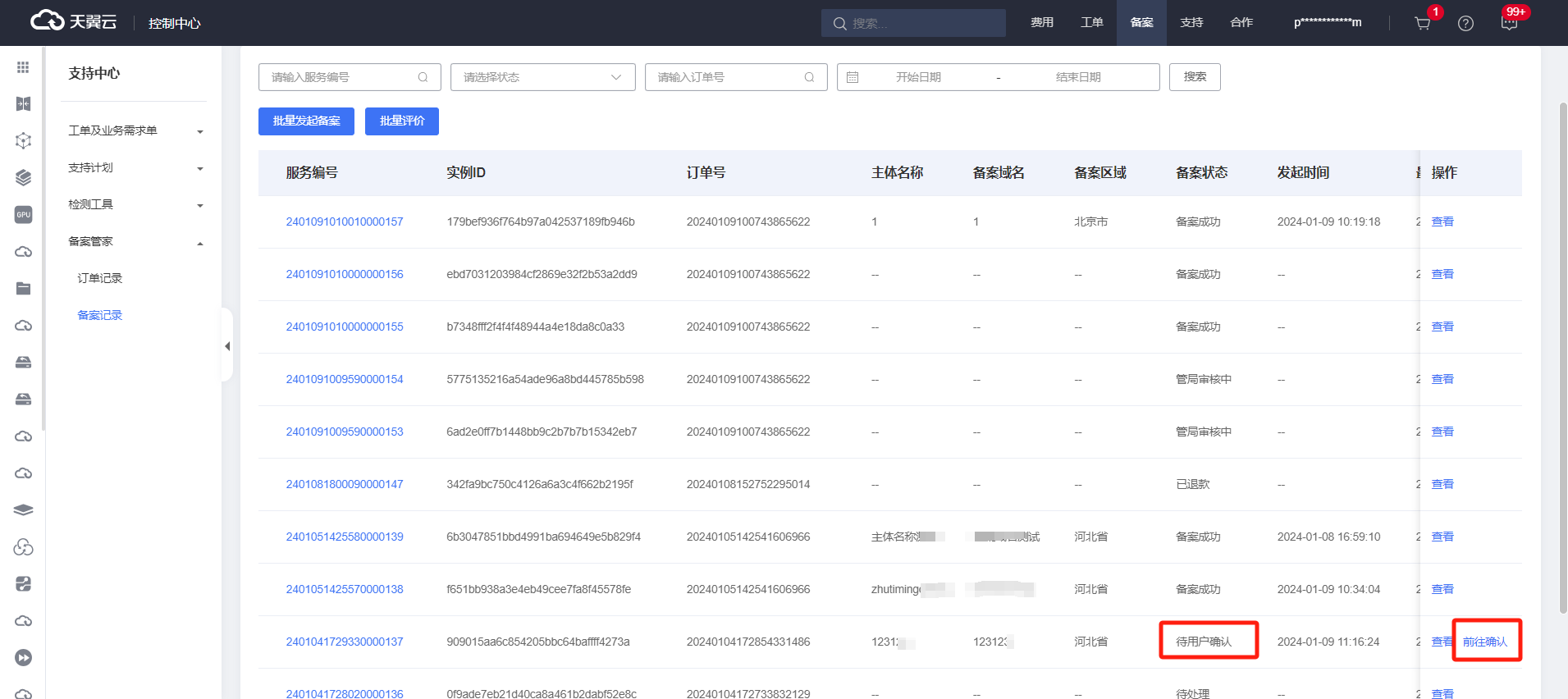Click the cube network icon in left rail
Screen dimensions: 1568x699
[x=23, y=140]
